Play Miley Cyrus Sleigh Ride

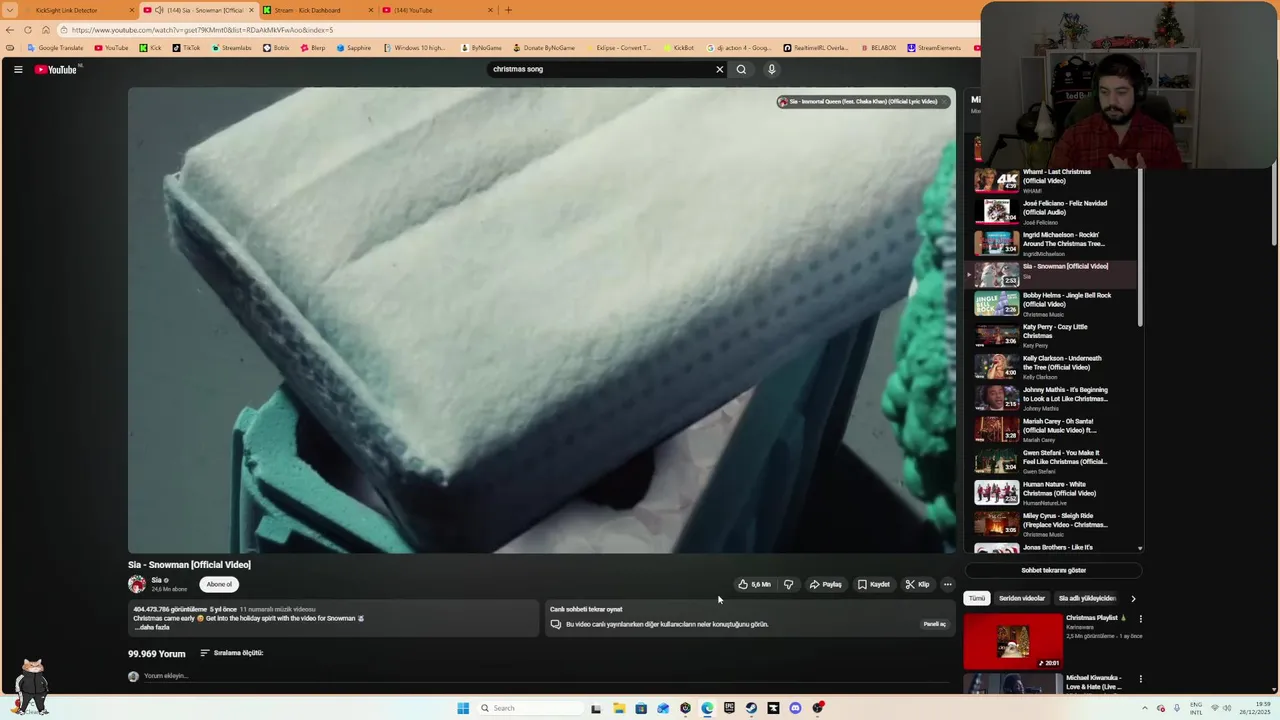pyautogui.click(x=1052, y=524)
